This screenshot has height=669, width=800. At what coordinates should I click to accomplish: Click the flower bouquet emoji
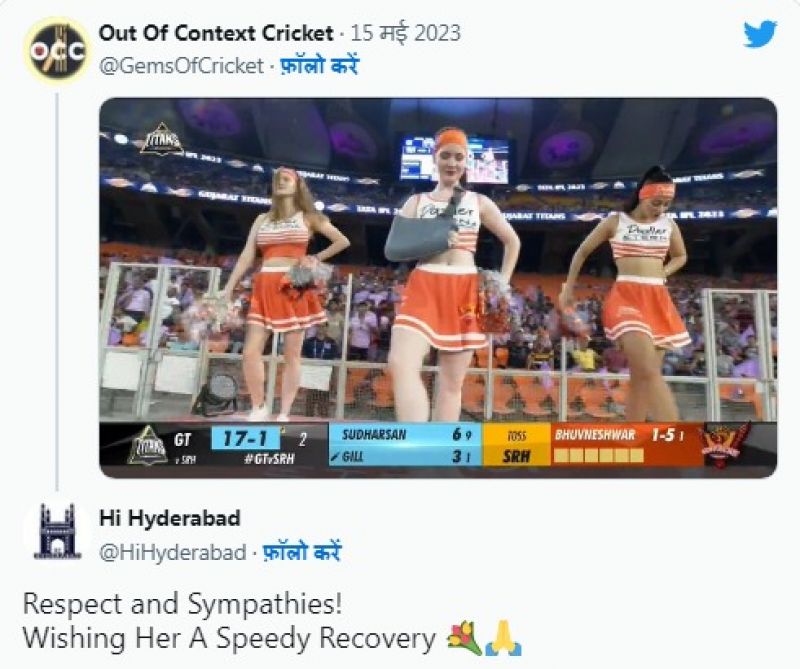(464, 638)
